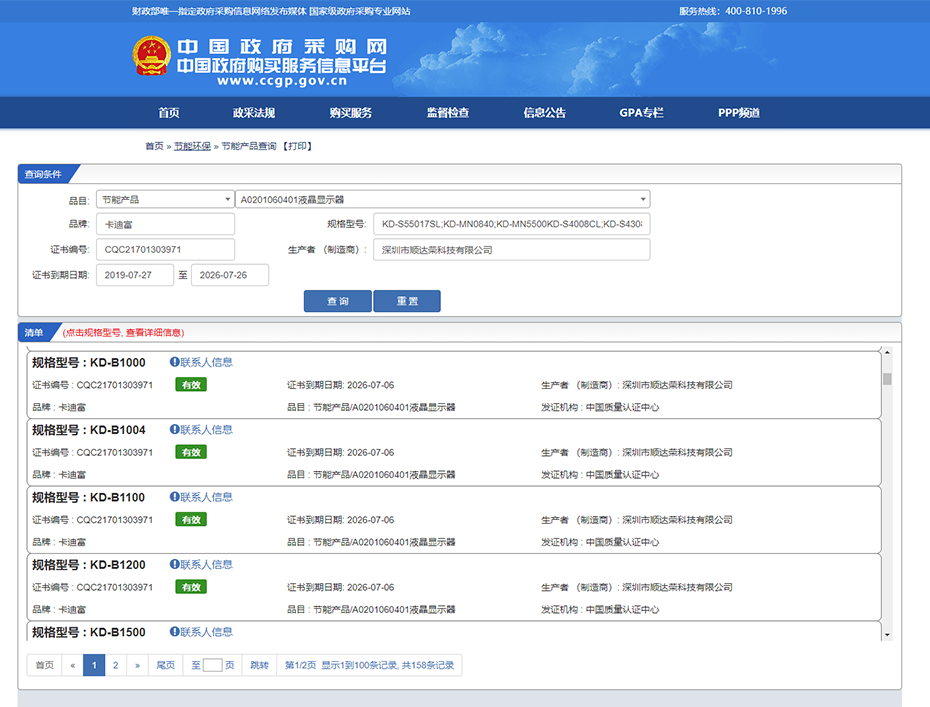The height and width of the screenshot is (707, 930).
Task: Open the 节能环保 breadcrumb link
Action: (192, 146)
